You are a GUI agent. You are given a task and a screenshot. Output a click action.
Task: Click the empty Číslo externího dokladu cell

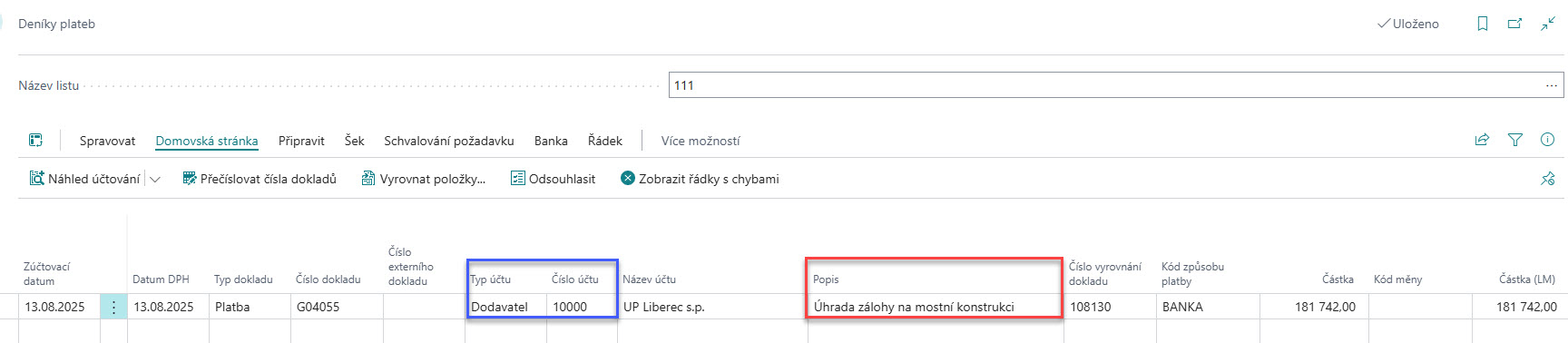click(424, 307)
